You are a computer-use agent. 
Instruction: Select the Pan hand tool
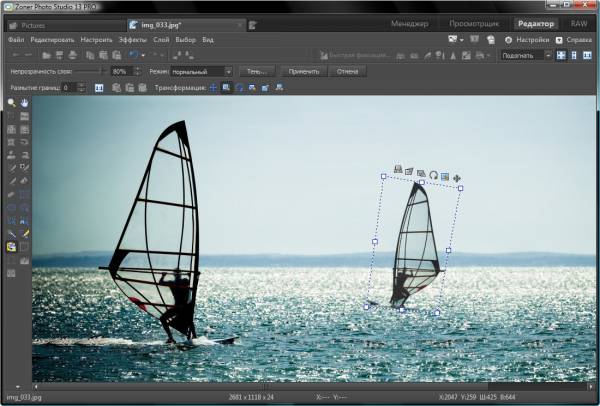pyautogui.click(x=25, y=103)
